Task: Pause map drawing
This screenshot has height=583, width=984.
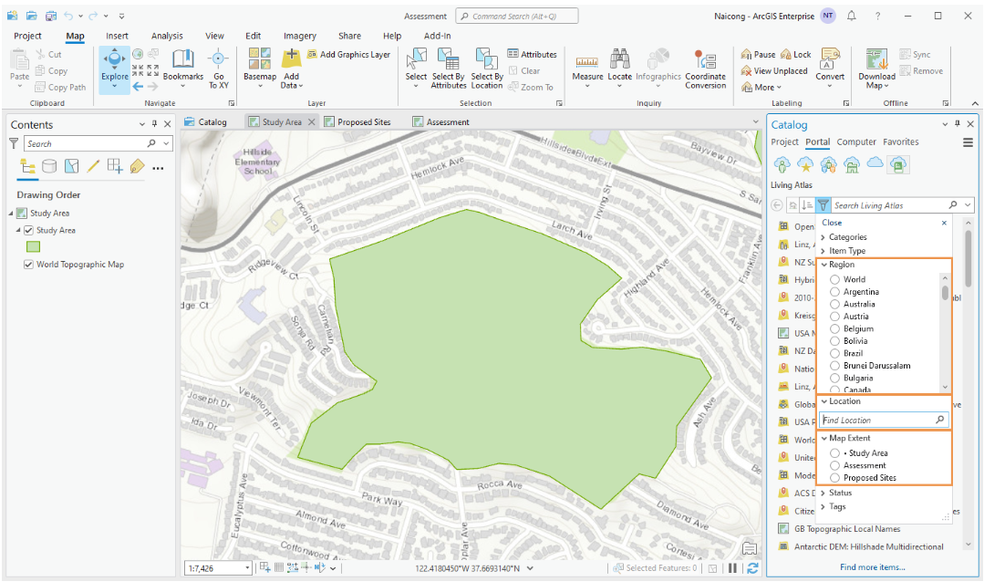Action: 732,568
